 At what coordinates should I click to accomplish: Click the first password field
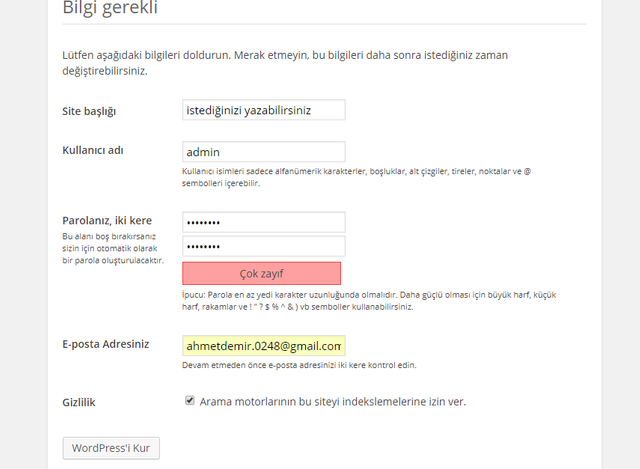[x=263, y=222]
